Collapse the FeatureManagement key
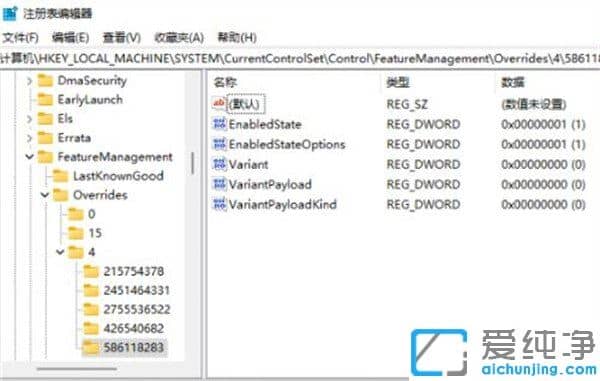This screenshot has height=381, width=600. pos(29,157)
